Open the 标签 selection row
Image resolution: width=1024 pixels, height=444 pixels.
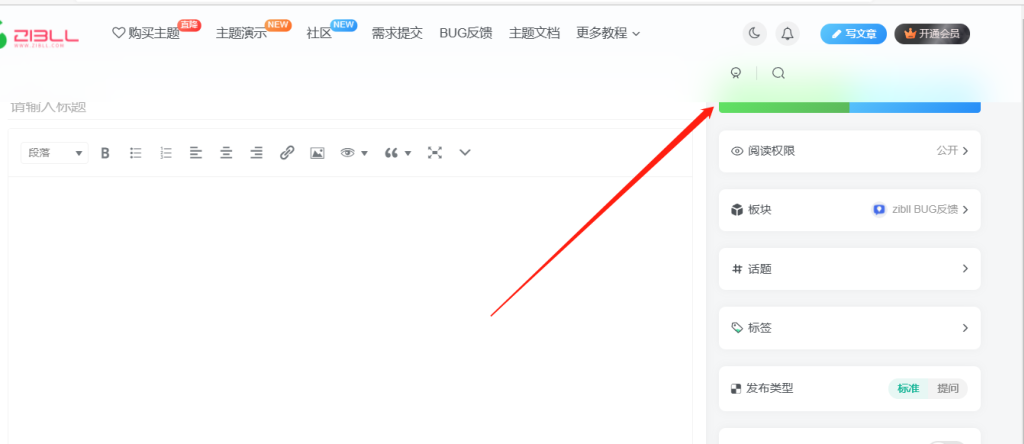point(850,328)
